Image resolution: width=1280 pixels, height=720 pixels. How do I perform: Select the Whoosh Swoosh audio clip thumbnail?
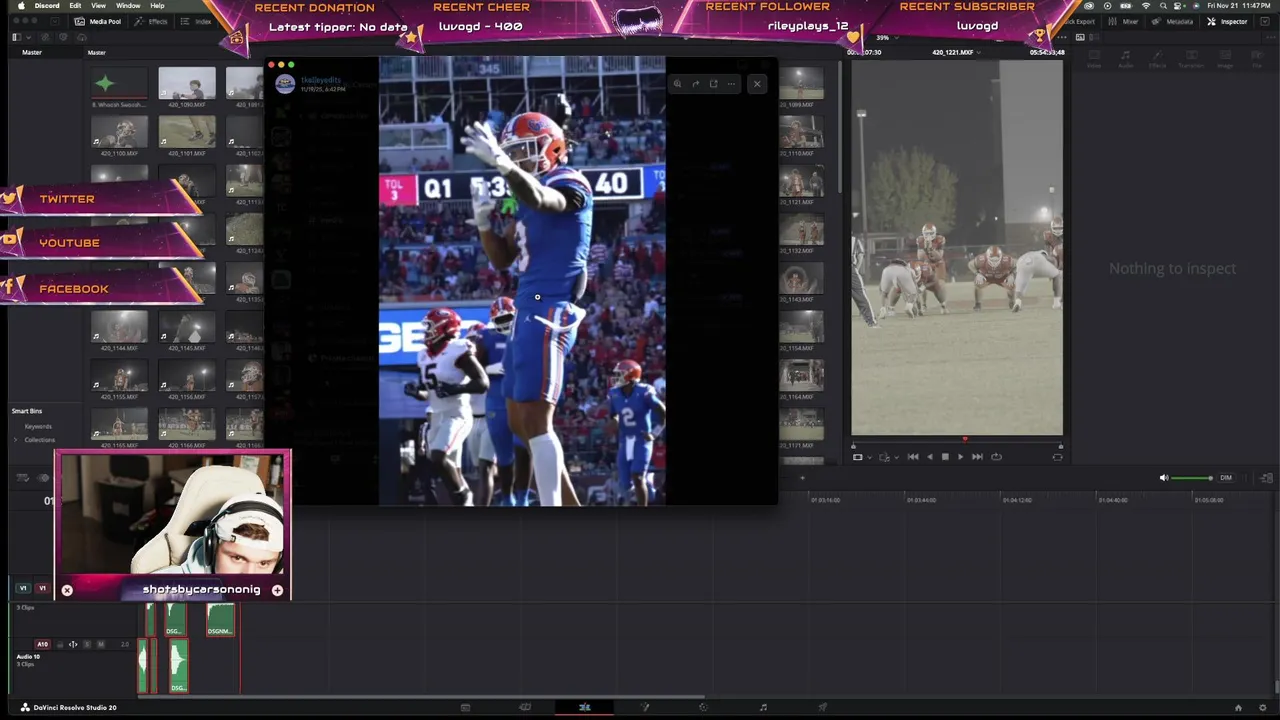(x=119, y=84)
